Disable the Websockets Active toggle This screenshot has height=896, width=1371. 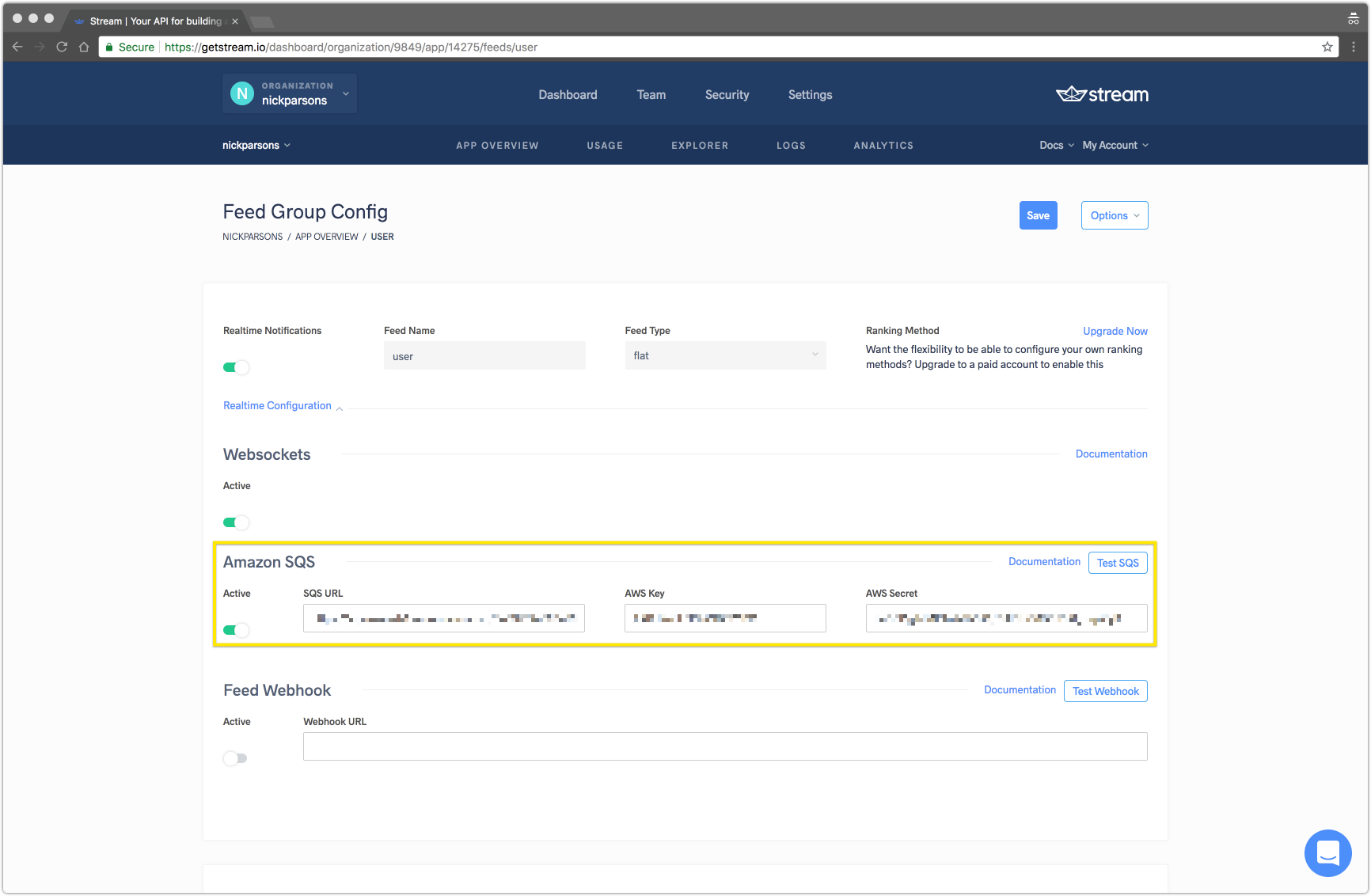click(236, 522)
